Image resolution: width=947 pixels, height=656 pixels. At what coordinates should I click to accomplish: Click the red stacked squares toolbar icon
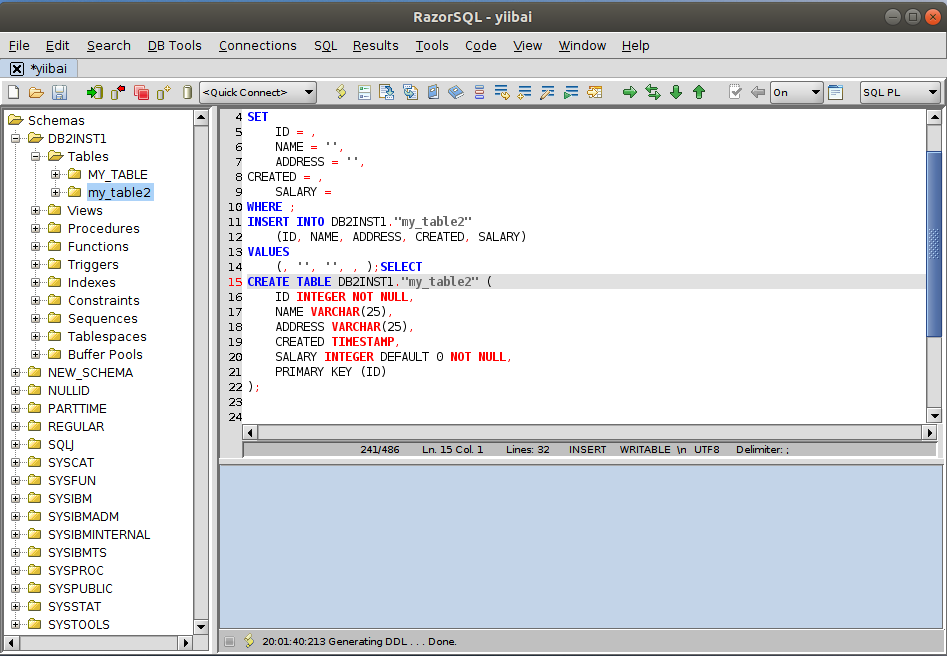pos(141,92)
